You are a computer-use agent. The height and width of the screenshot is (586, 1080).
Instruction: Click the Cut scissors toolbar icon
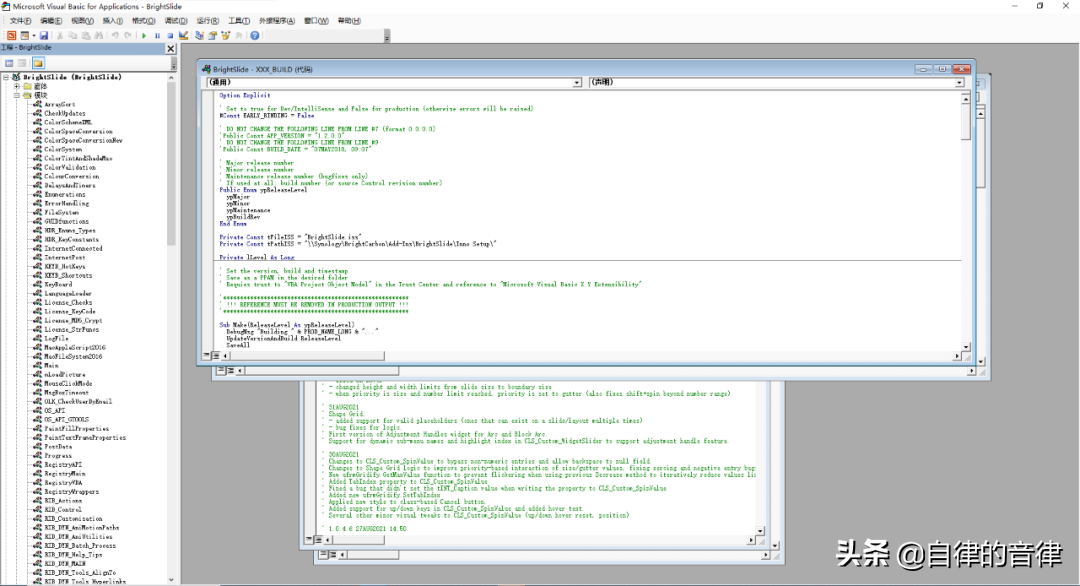[x=60, y=36]
